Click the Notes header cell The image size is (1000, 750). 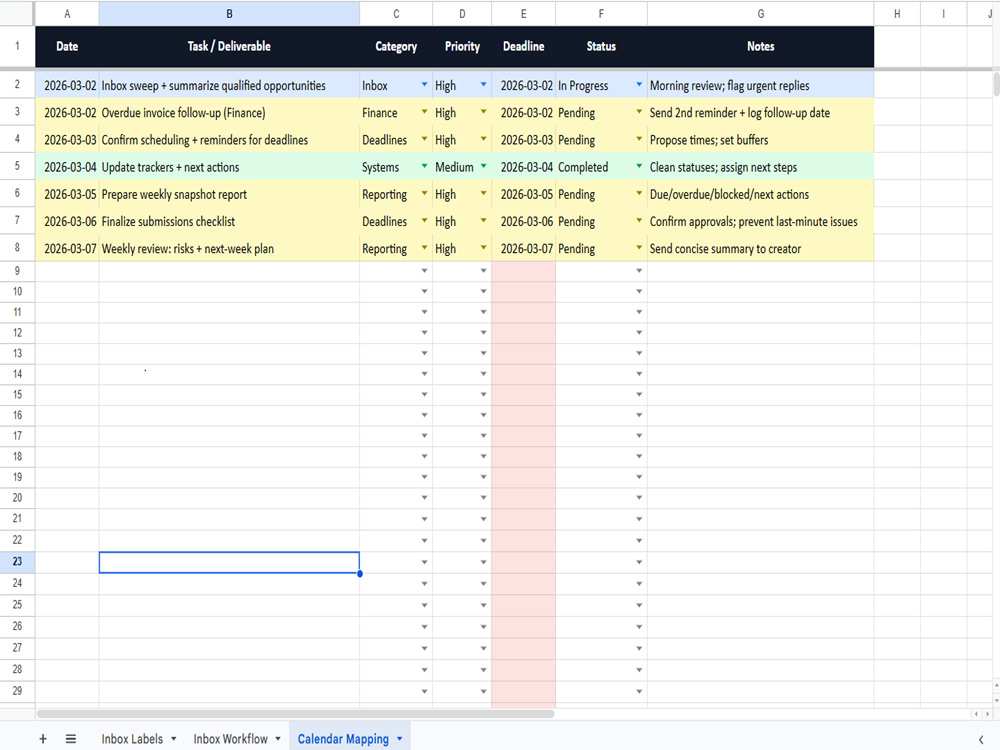click(x=760, y=47)
